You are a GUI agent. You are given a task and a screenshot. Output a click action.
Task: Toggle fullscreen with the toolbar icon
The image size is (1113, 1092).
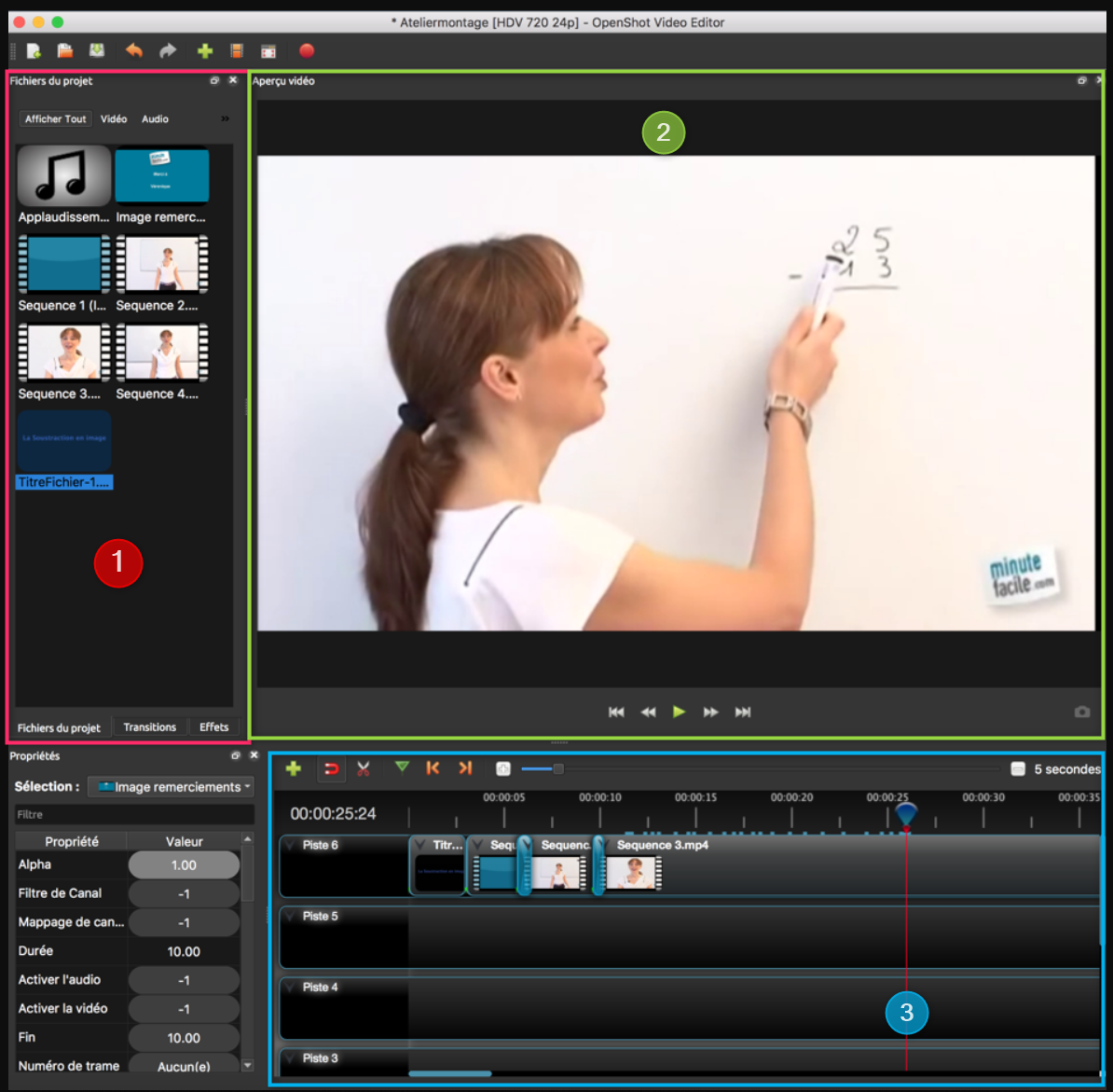[268, 51]
